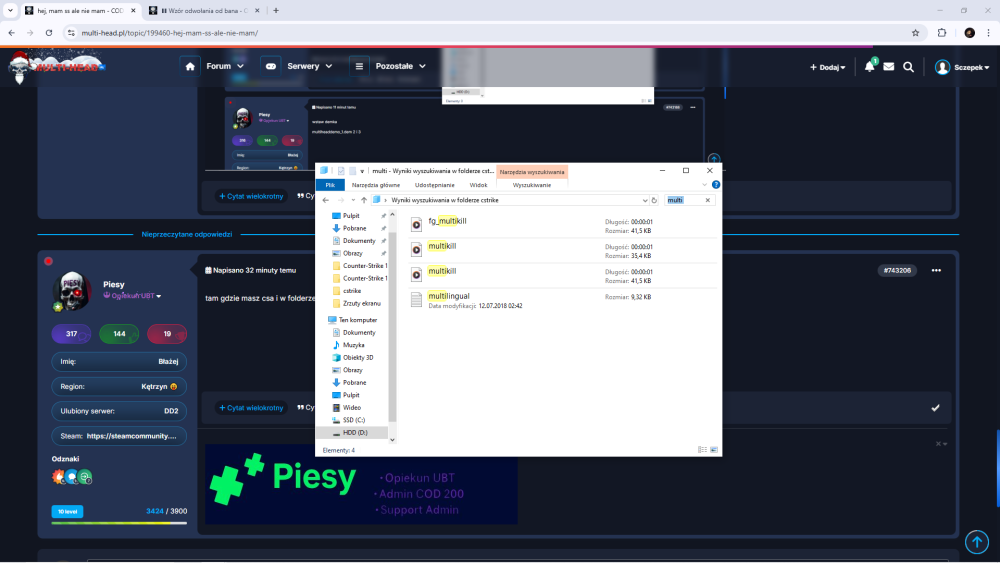Click the Cytat wielokrotny button
1000x563 pixels.
pyautogui.click(x=250, y=408)
